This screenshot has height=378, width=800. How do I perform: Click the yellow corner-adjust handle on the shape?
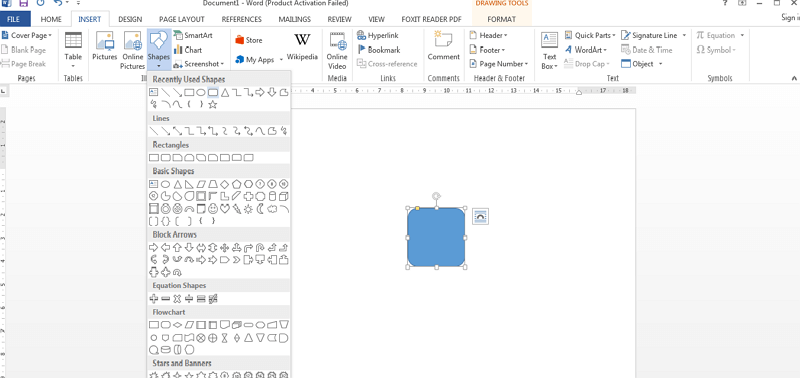[x=417, y=208]
